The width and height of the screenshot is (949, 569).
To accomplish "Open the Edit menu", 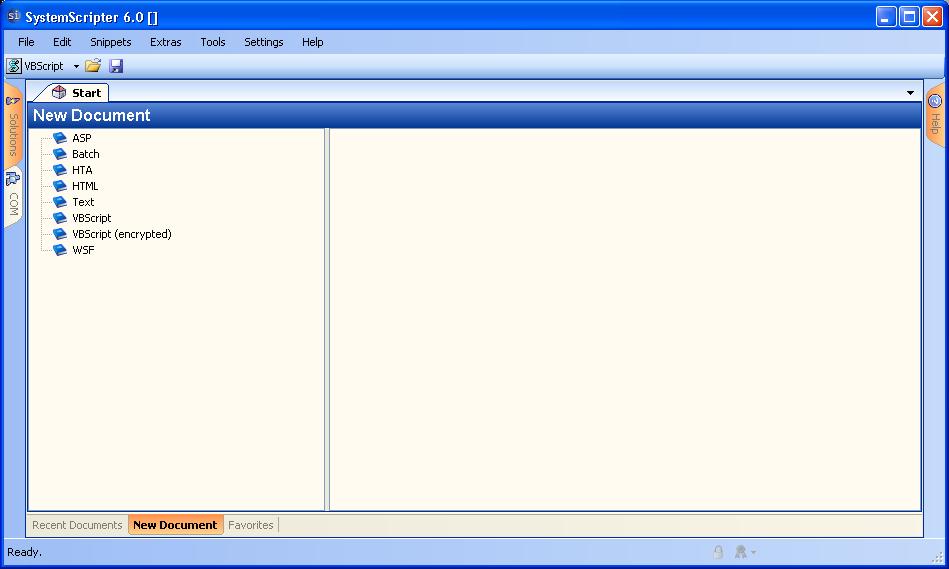I will coord(62,42).
